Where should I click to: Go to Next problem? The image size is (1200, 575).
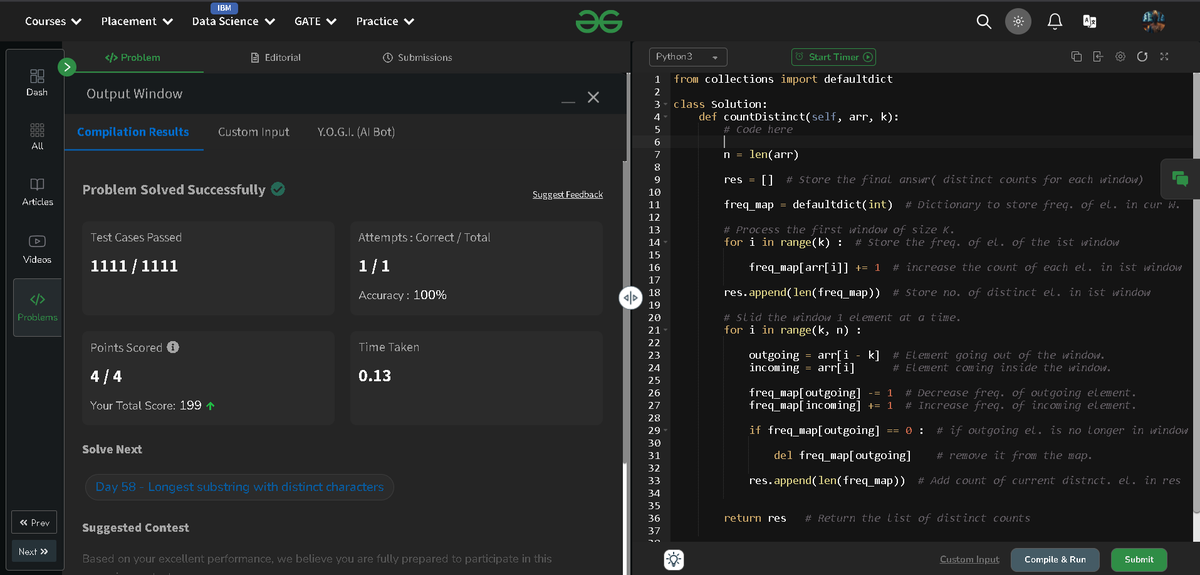click(34, 551)
